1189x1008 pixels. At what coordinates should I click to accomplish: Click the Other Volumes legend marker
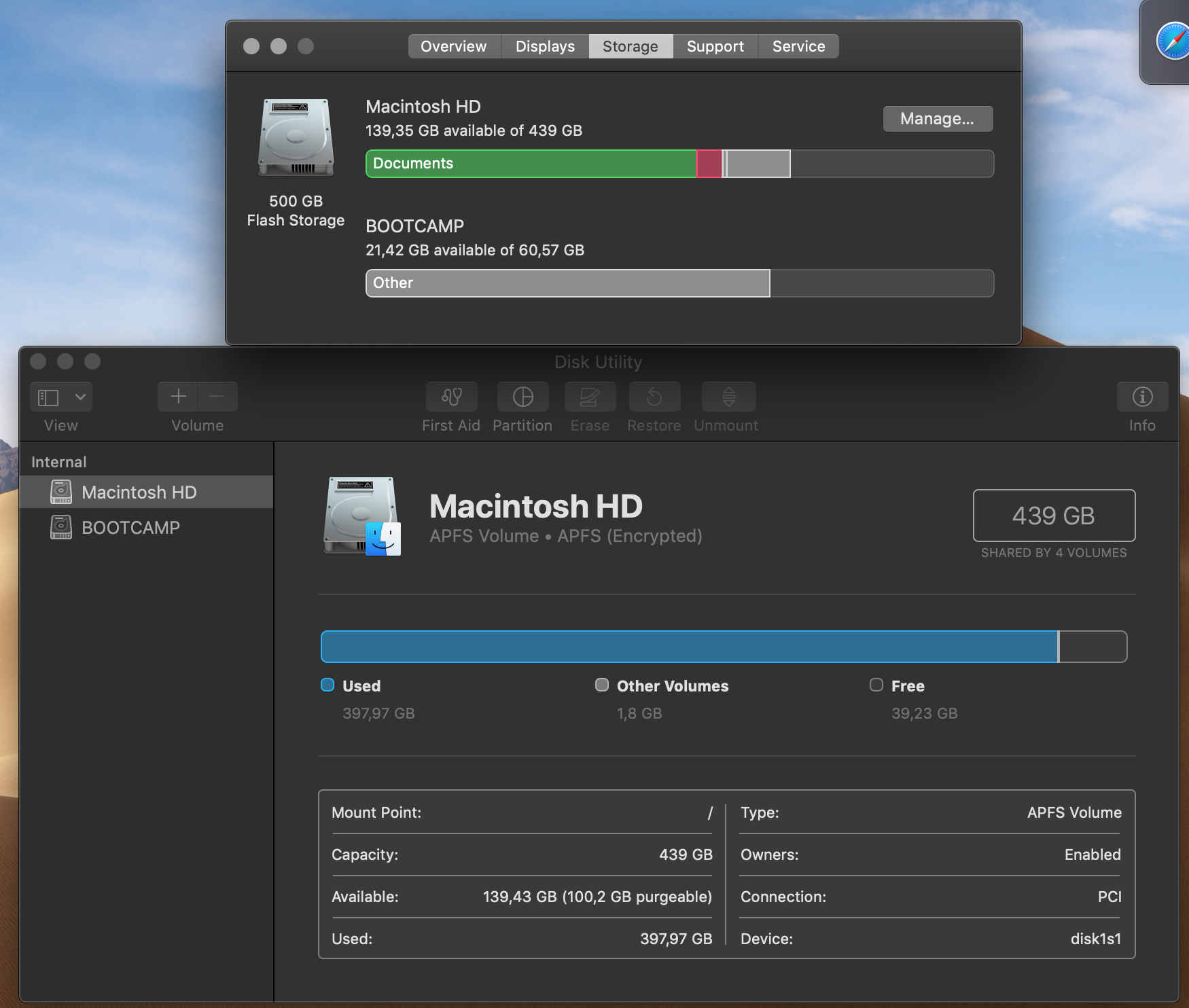click(602, 685)
